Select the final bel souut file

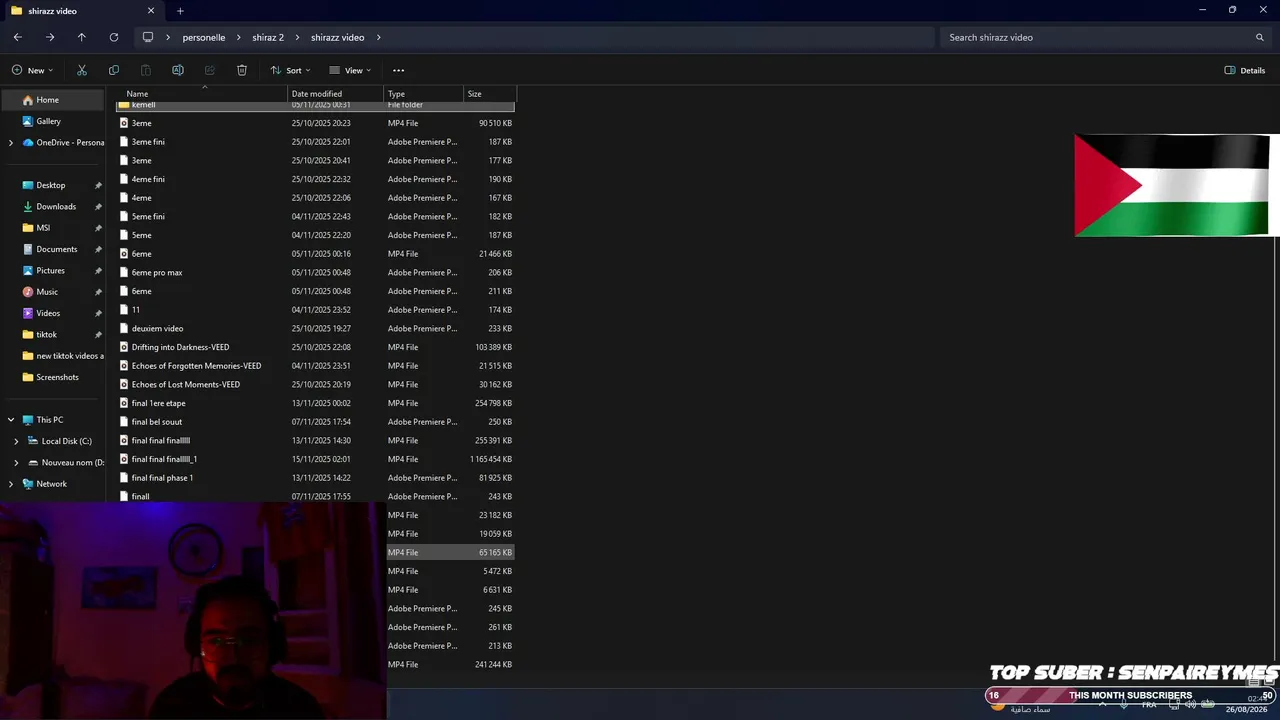(x=316, y=422)
